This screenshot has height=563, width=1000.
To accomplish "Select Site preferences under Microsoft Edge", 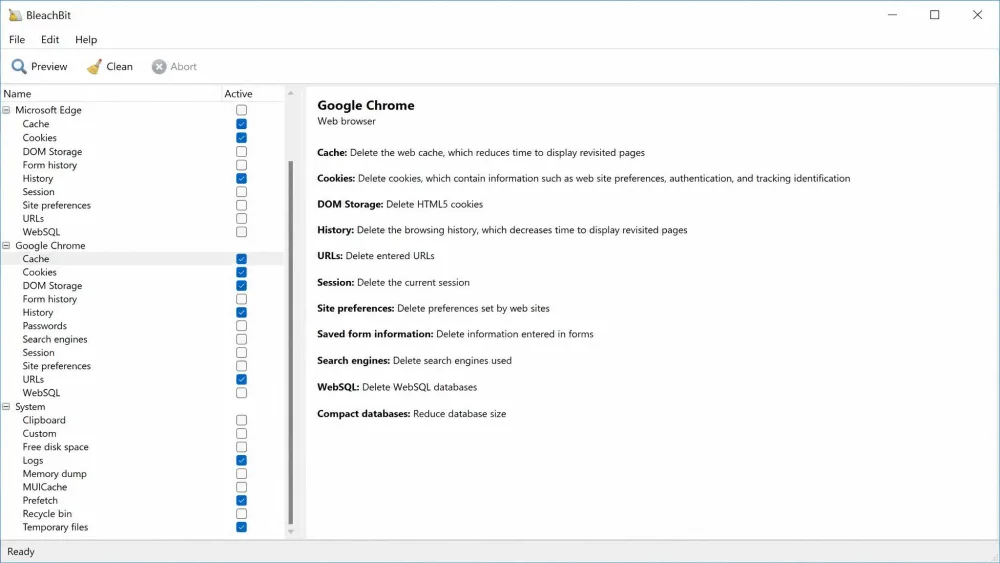I will 57,205.
